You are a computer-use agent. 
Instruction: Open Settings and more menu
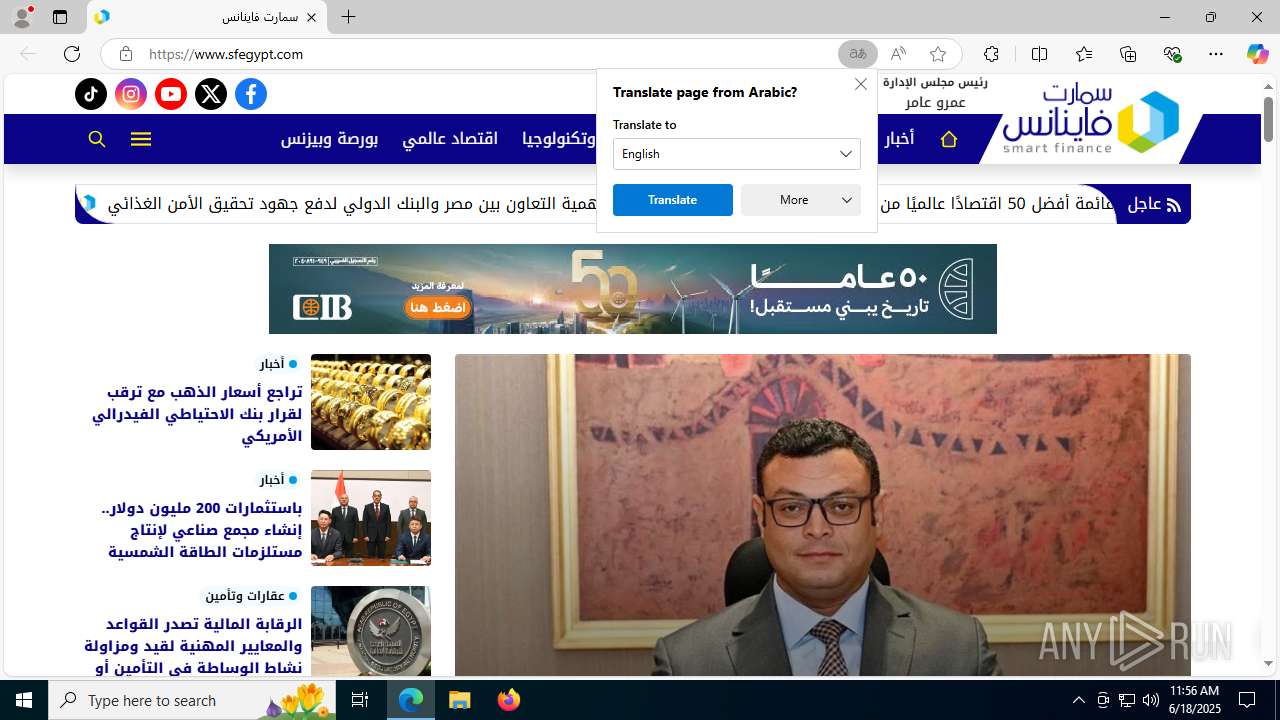(1216, 54)
